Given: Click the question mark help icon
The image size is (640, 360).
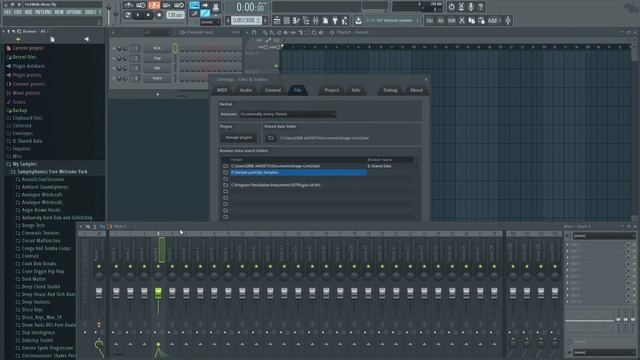Looking at the screenshot, I should (x=481, y=7).
